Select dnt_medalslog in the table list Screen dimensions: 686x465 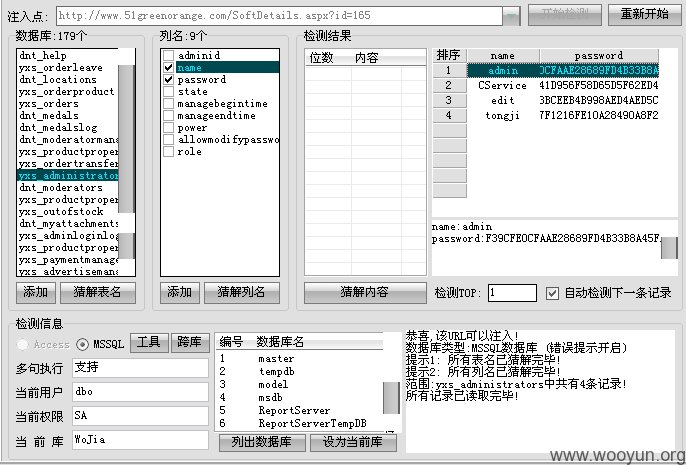[68, 128]
